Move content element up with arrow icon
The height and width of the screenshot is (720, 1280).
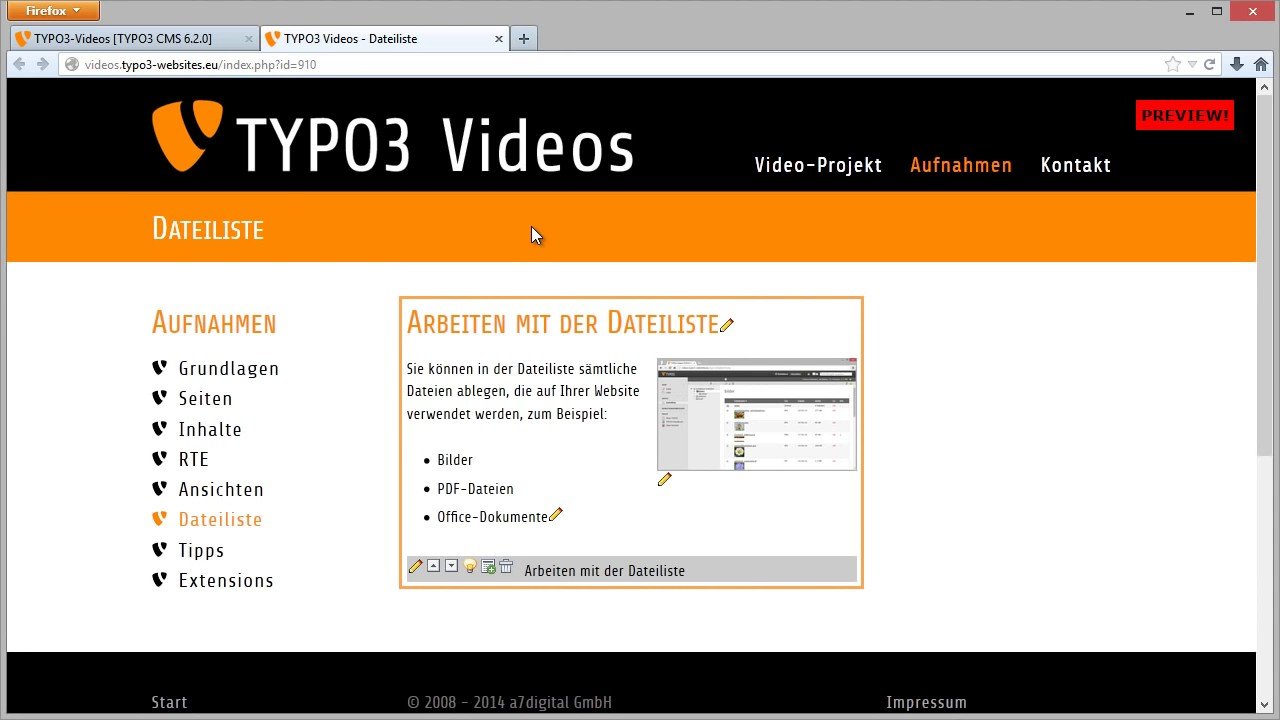[433, 566]
